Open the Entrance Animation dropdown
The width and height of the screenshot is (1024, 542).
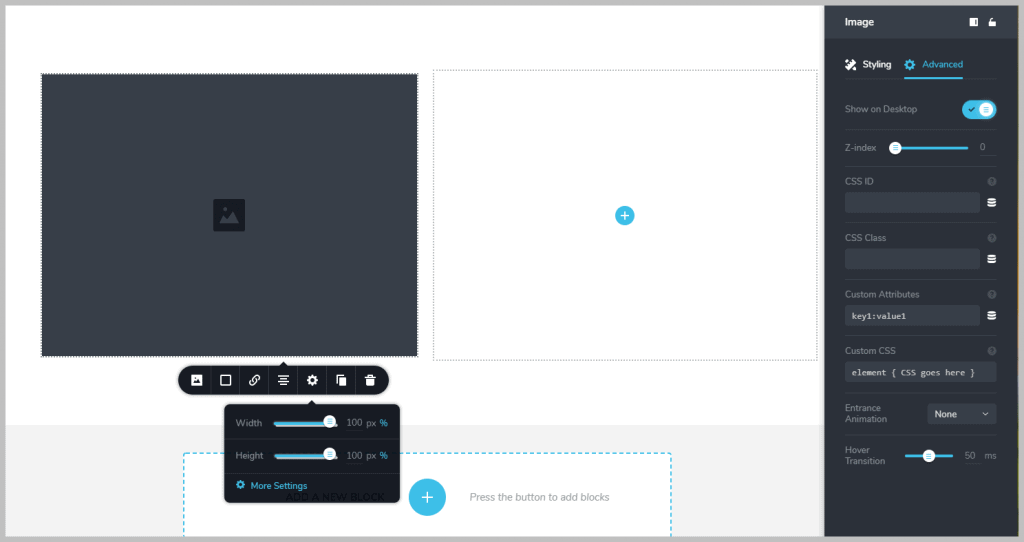point(961,414)
